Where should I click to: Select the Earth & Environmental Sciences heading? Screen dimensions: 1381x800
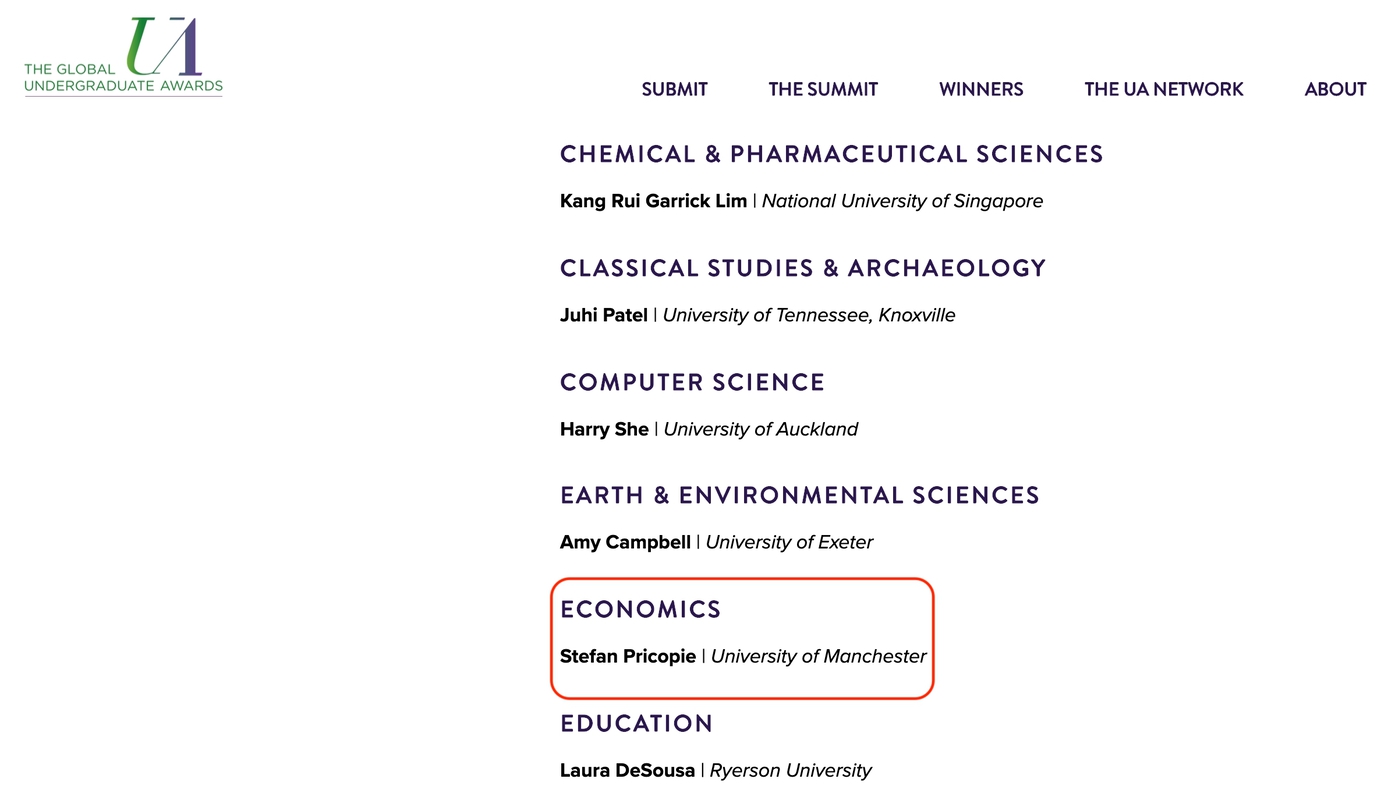800,495
